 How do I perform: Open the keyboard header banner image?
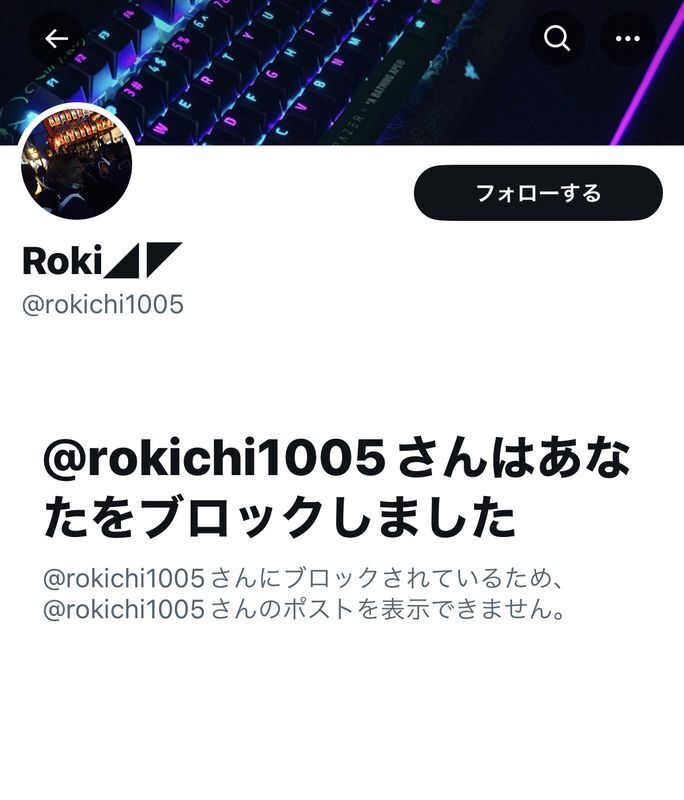(x=342, y=72)
